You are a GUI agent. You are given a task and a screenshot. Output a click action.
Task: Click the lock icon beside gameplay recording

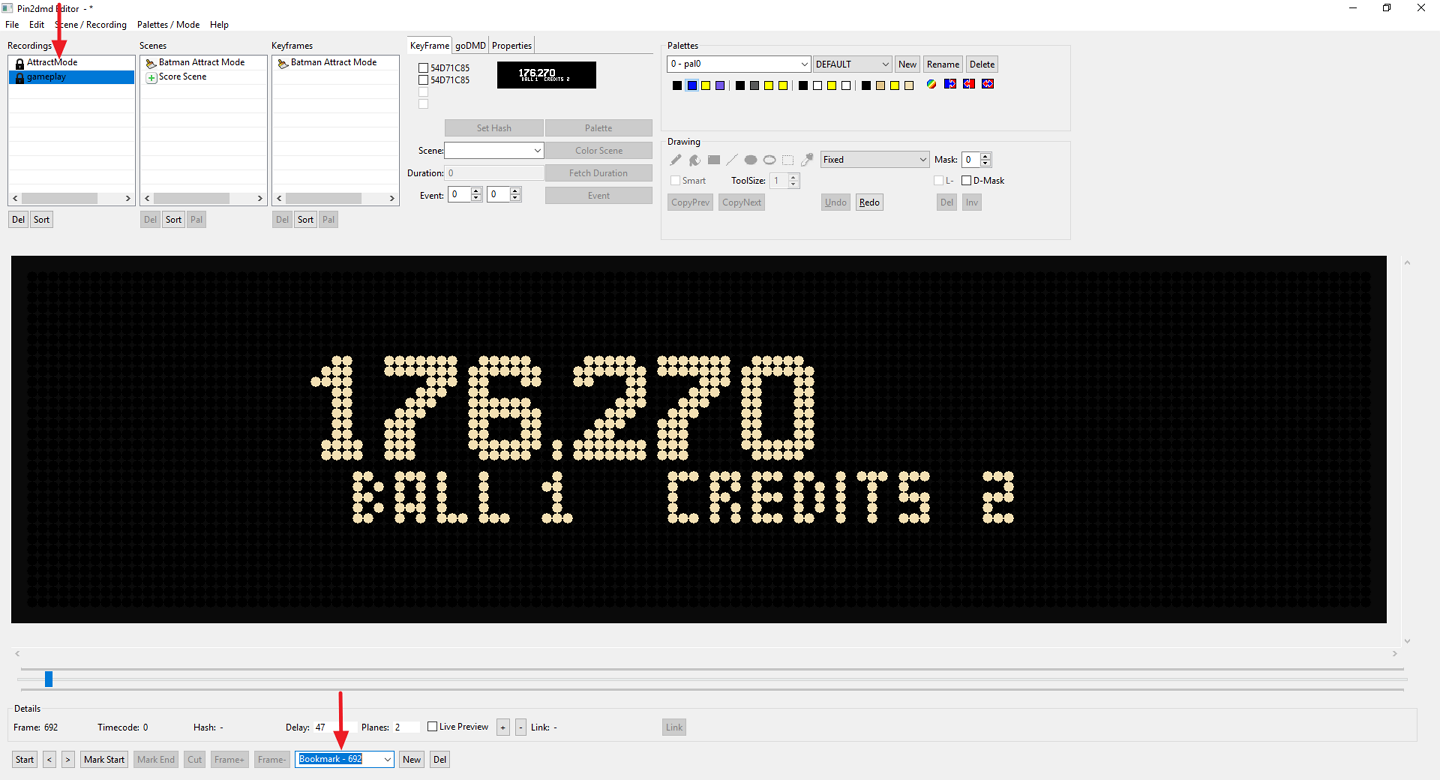coord(19,77)
